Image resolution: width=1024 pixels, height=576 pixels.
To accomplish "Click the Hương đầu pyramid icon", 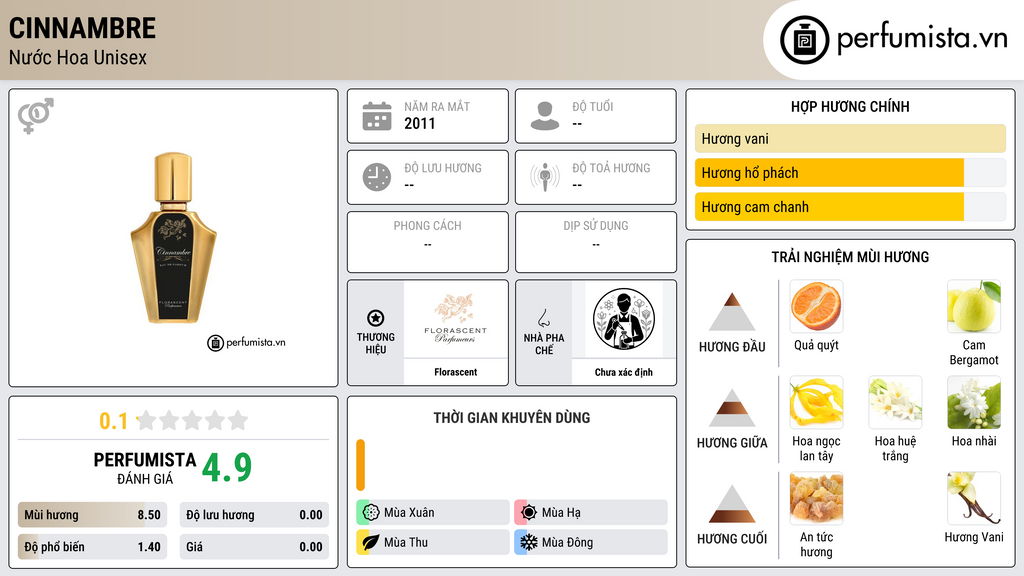I will point(732,312).
